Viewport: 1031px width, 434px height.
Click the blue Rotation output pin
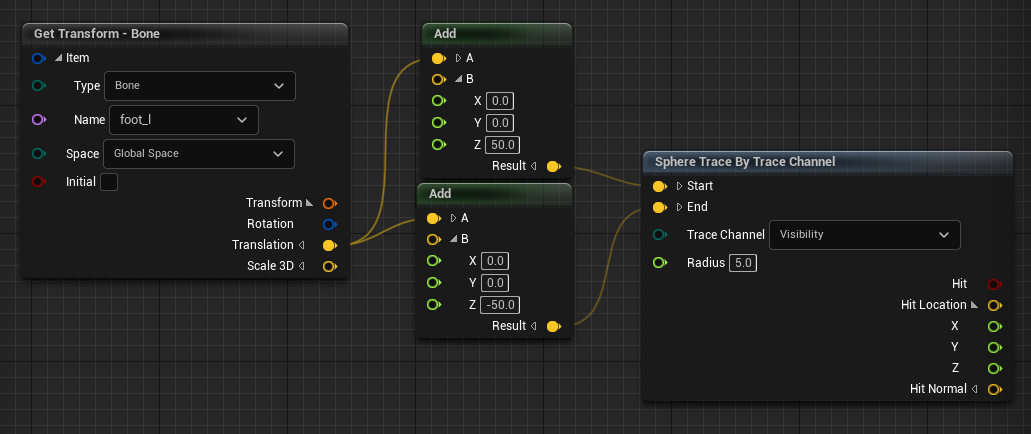[329, 224]
